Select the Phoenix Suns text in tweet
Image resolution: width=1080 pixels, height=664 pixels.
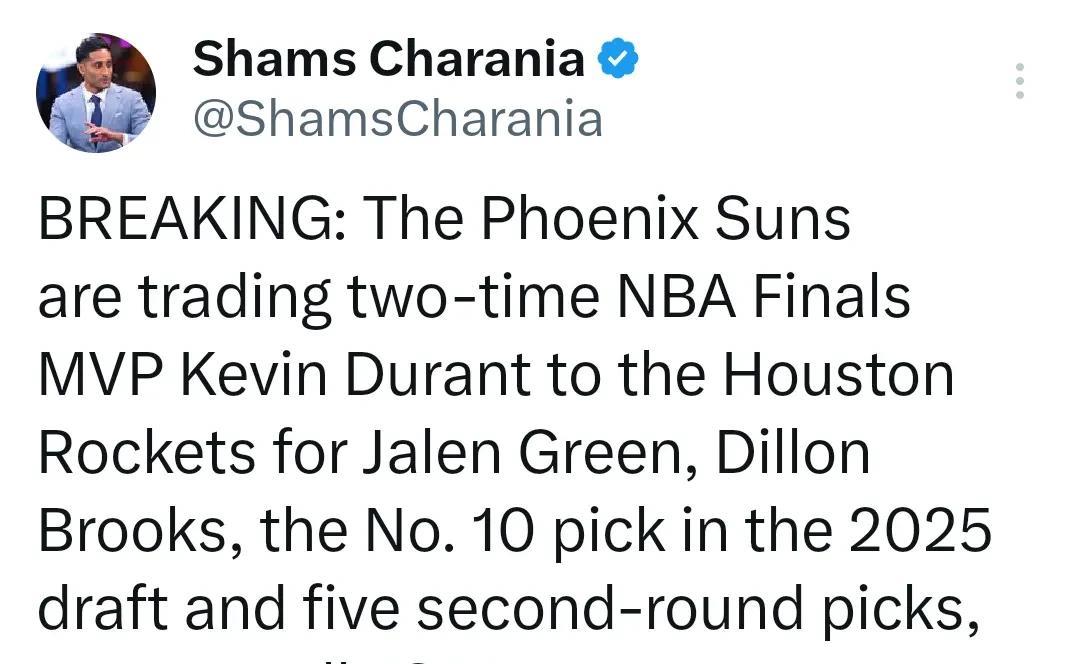click(x=665, y=218)
